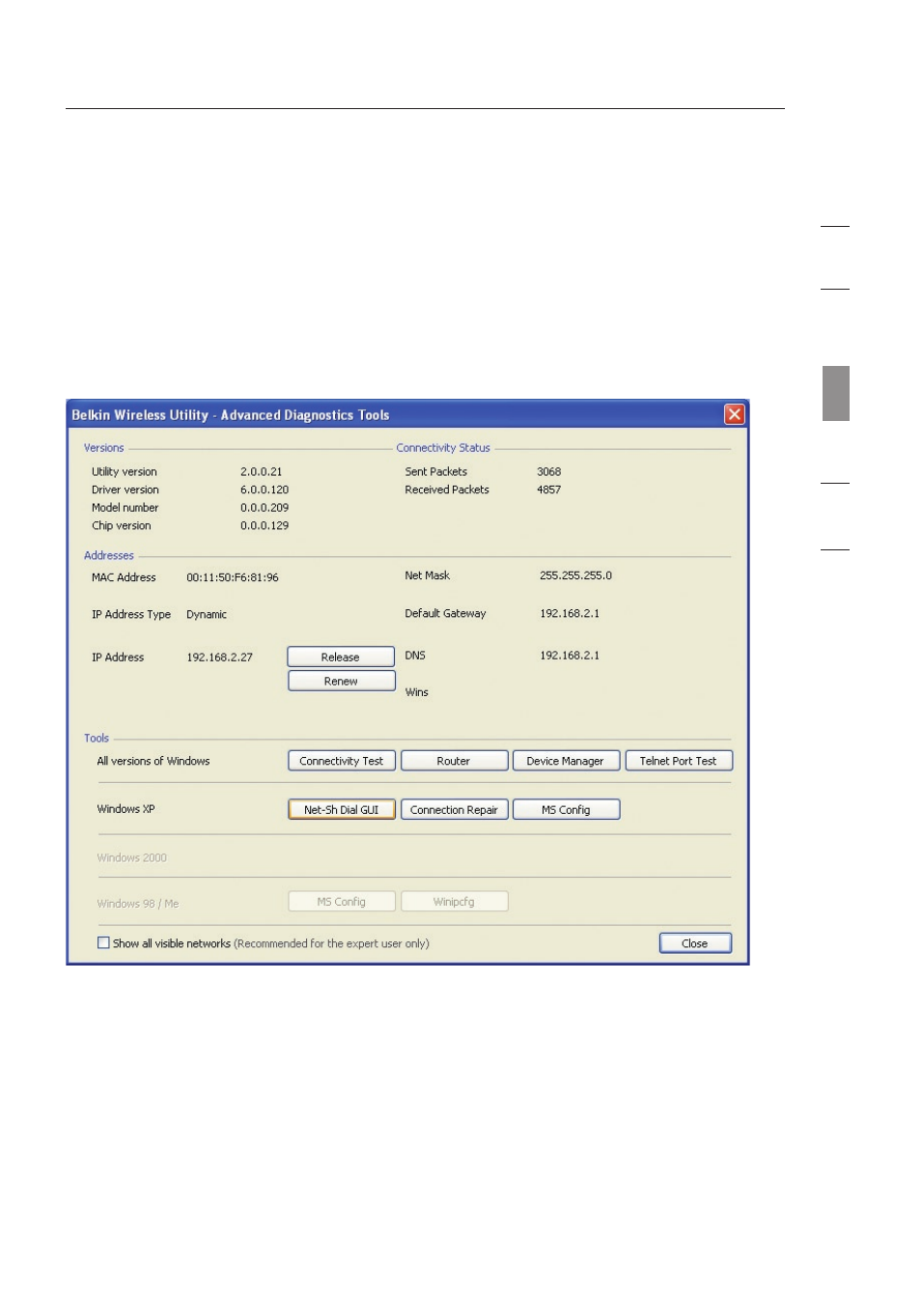This screenshot has height=1316, width=922.
Task: Click the greyed MS Config under Windows 98 / Me
Action: [342, 901]
